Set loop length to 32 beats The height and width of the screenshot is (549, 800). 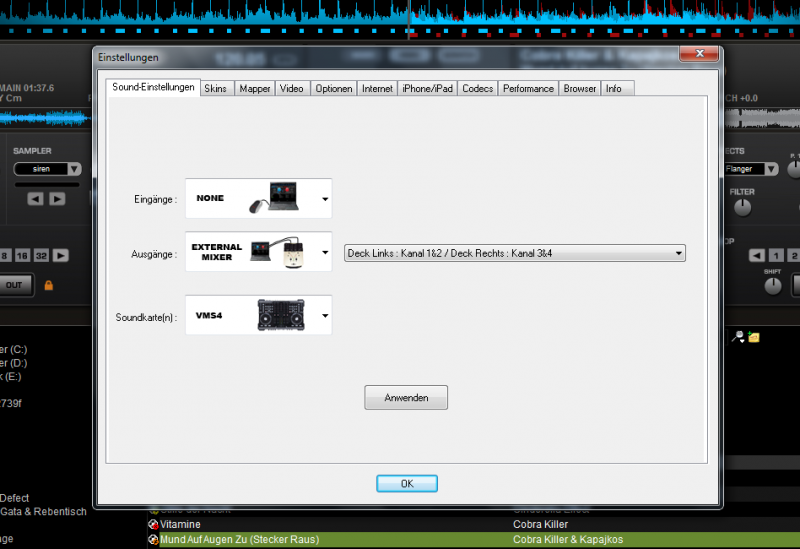coord(41,256)
